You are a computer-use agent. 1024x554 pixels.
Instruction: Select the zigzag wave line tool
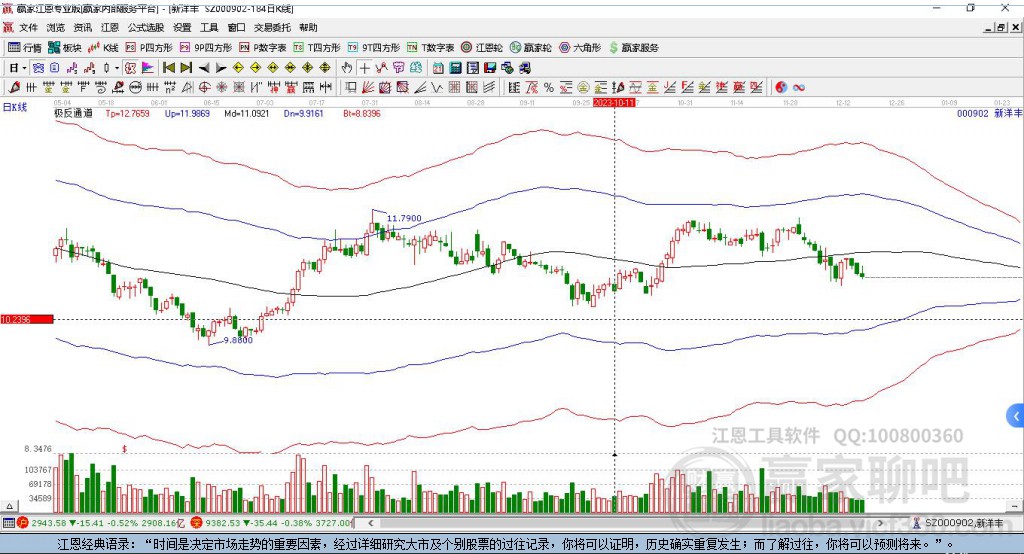[x=437, y=87]
